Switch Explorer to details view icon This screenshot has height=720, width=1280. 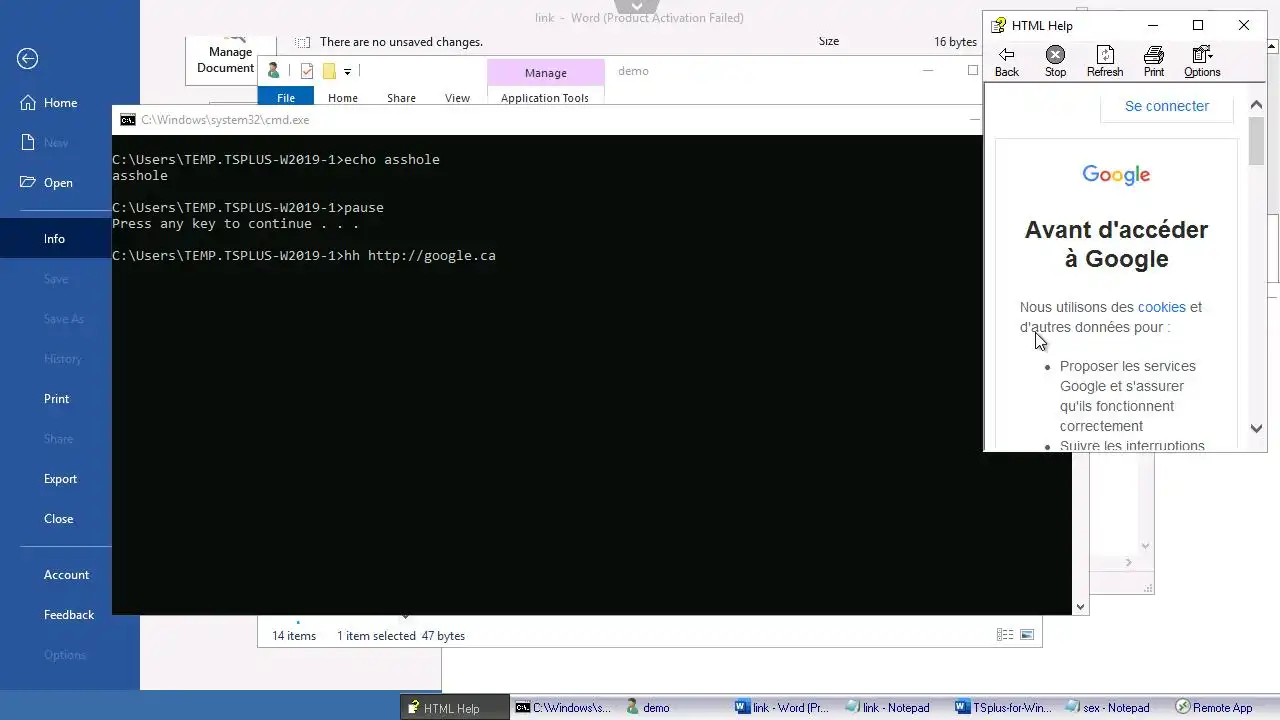coord(1005,635)
